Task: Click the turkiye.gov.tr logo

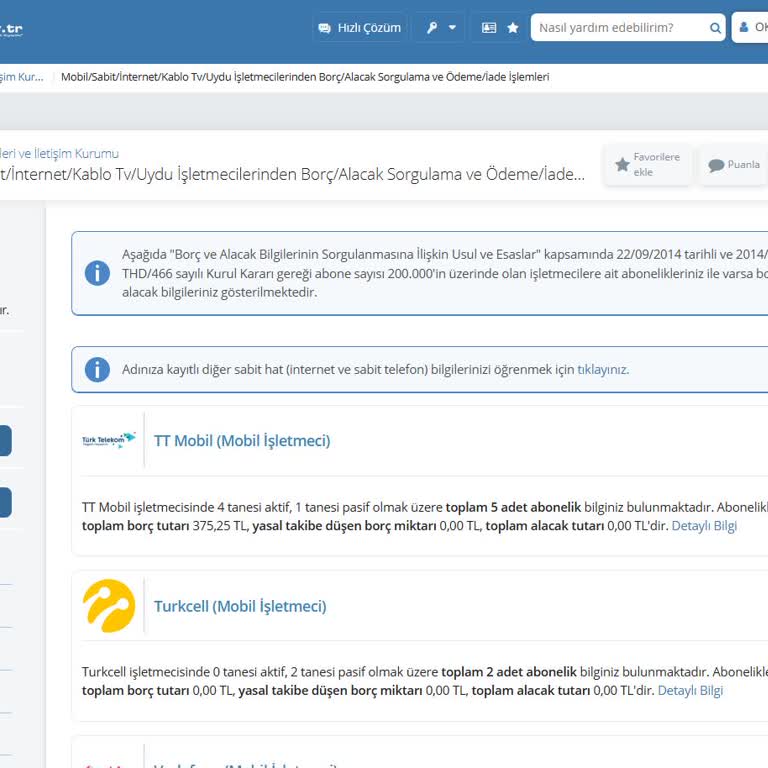Action: pyautogui.click(x=12, y=28)
